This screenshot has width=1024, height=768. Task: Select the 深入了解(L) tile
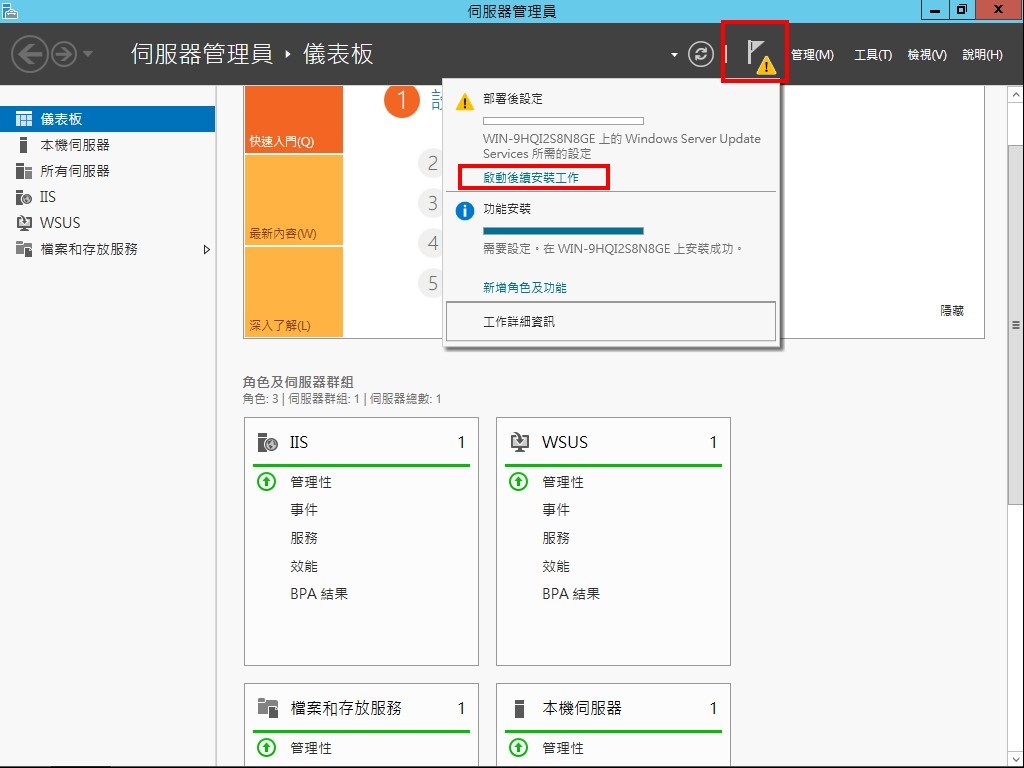(x=294, y=292)
